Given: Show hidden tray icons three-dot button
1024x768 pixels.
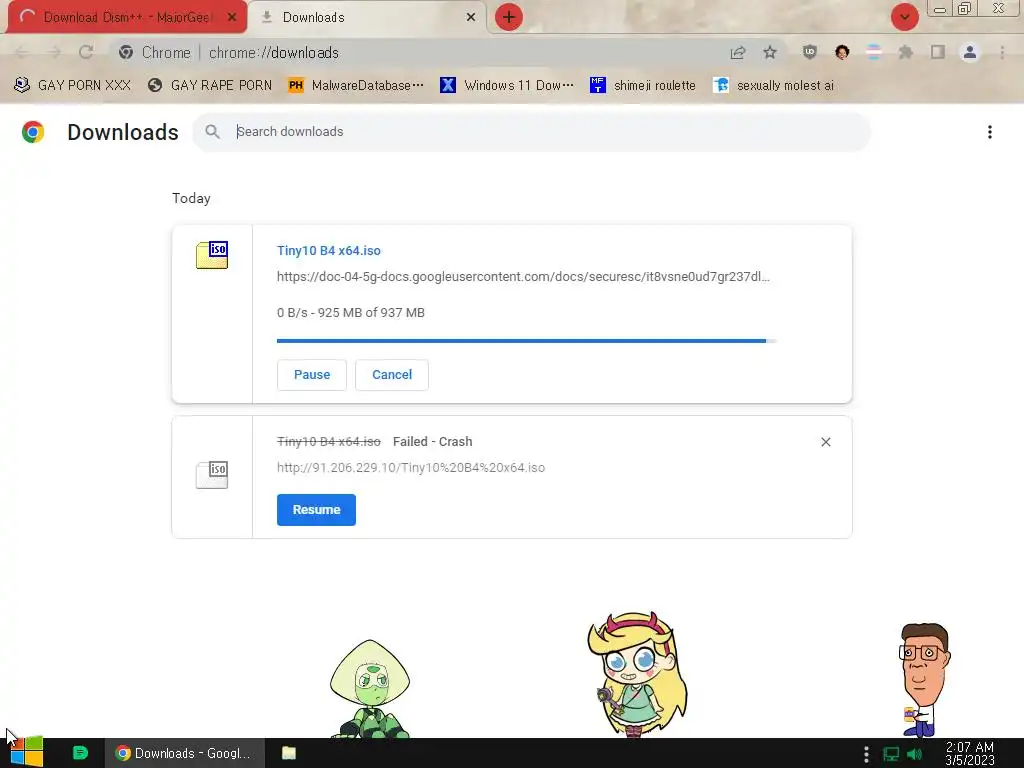Looking at the screenshot, I should coord(866,754).
